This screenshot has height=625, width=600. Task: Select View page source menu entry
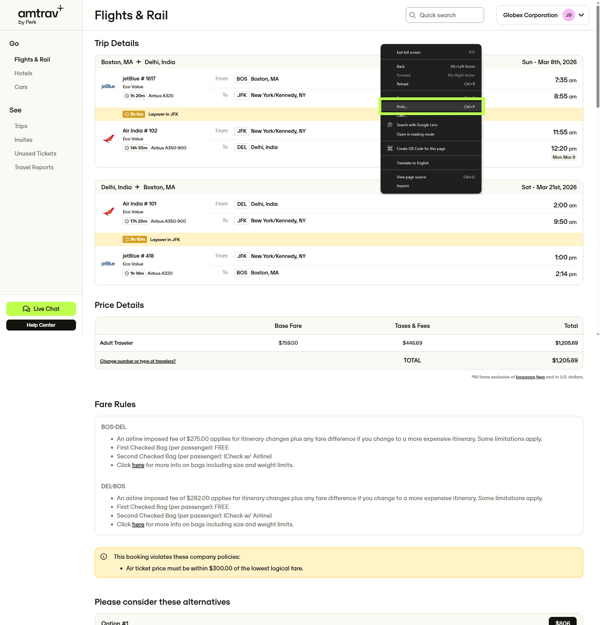point(412,177)
